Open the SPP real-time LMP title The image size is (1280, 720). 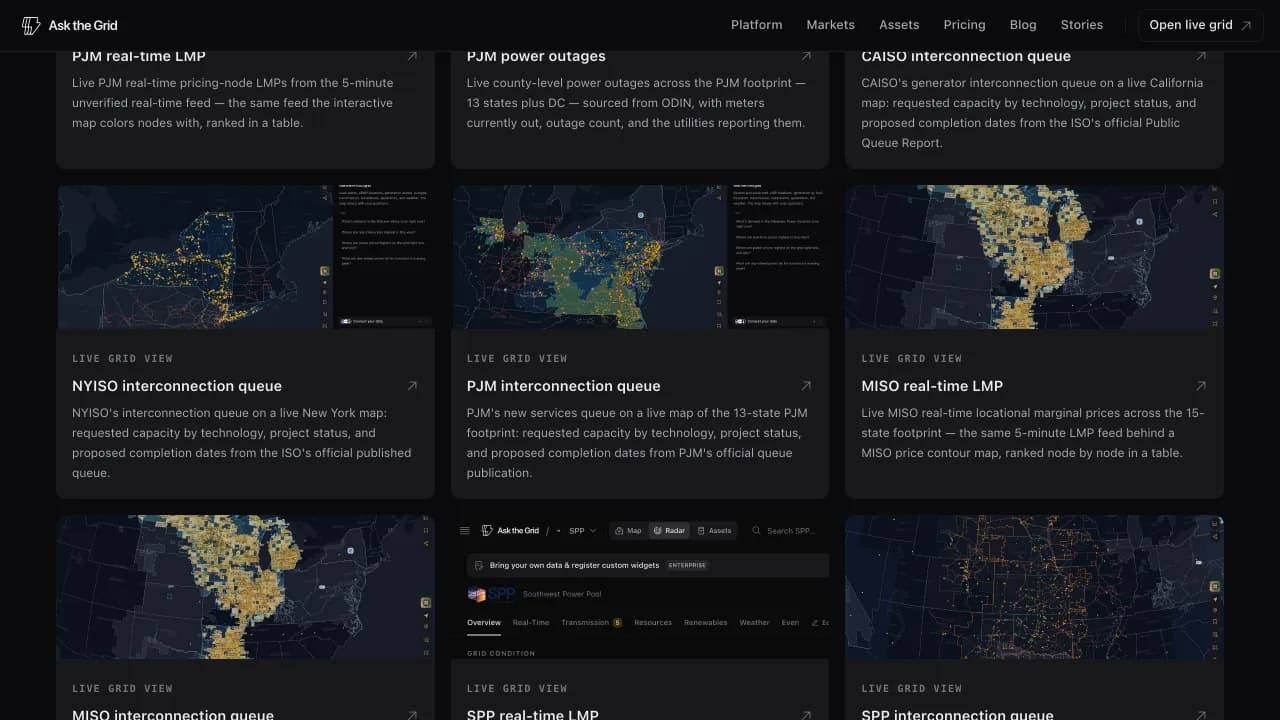(x=533, y=714)
